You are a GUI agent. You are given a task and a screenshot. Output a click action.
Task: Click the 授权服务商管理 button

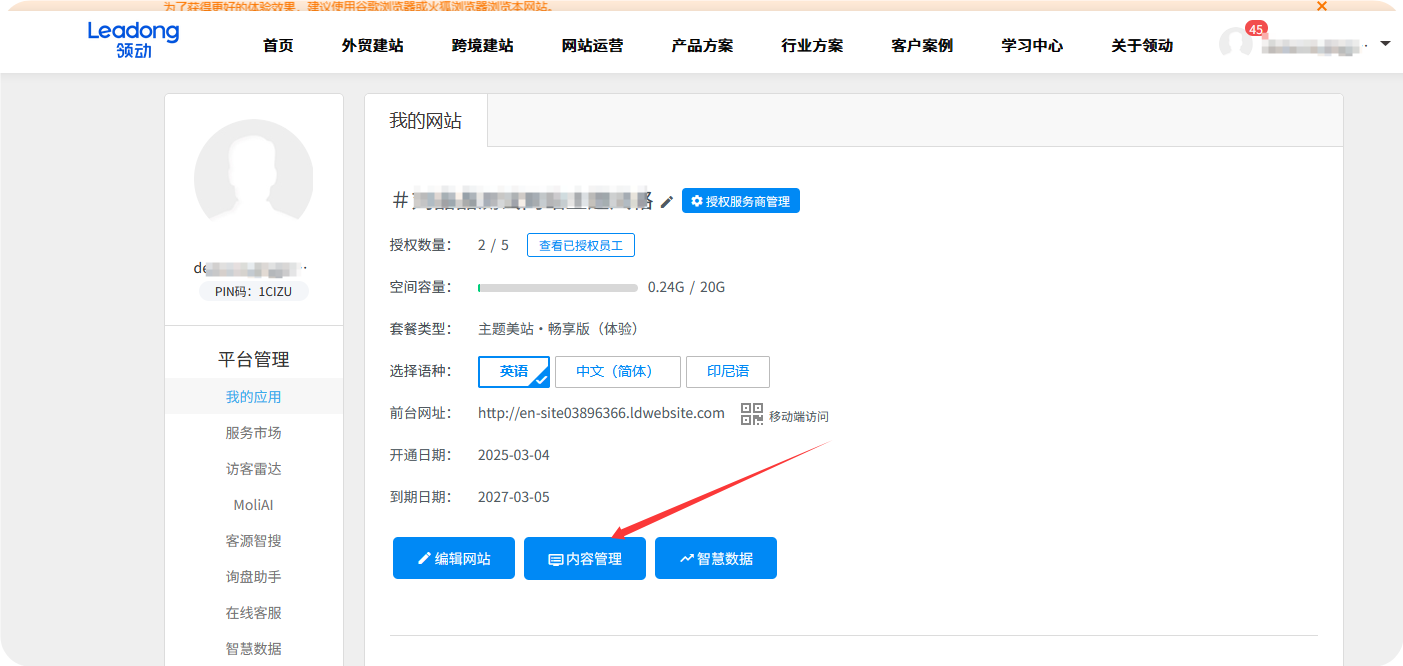pyautogui.click(x=741, y=201)
